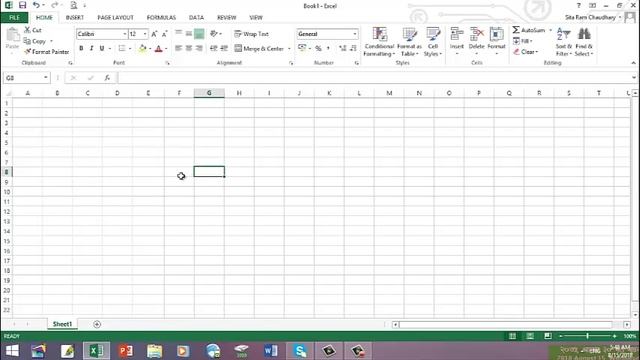Switch to the REVIEW tab
Image resolution: width=640 pixels, height=360 pixels.
coord(227,18)
